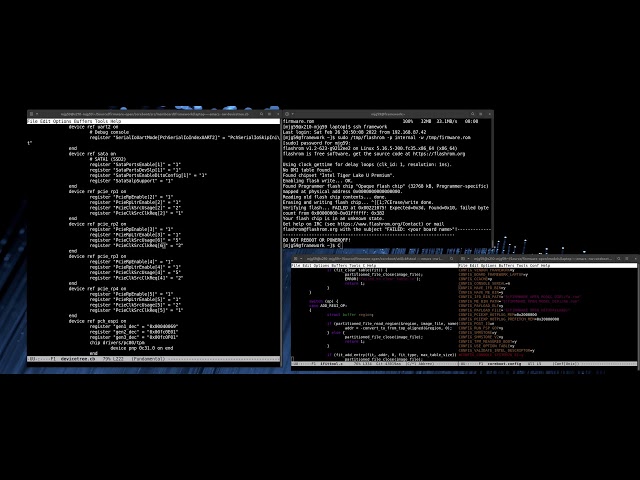The image size is (640, 480).
Task: Click new tab icon in framework ssh terminal
Action: pyautogui.click(x=287, y=114)
